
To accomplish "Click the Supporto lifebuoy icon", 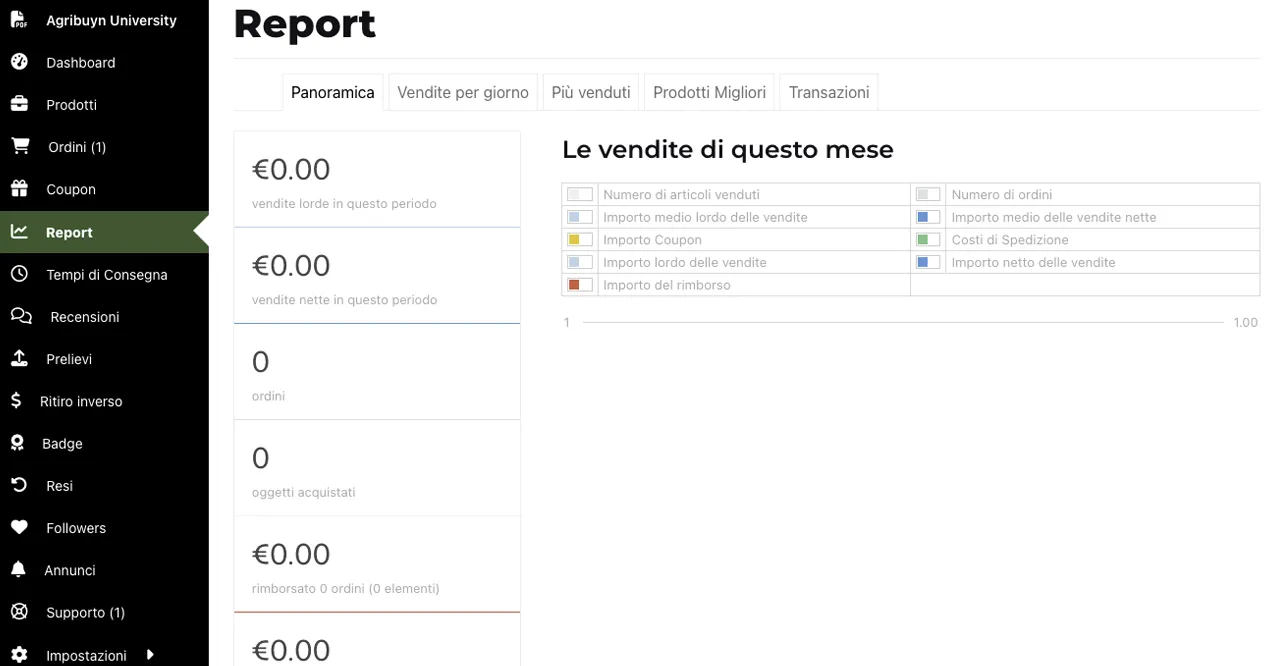I will [19, 612].
